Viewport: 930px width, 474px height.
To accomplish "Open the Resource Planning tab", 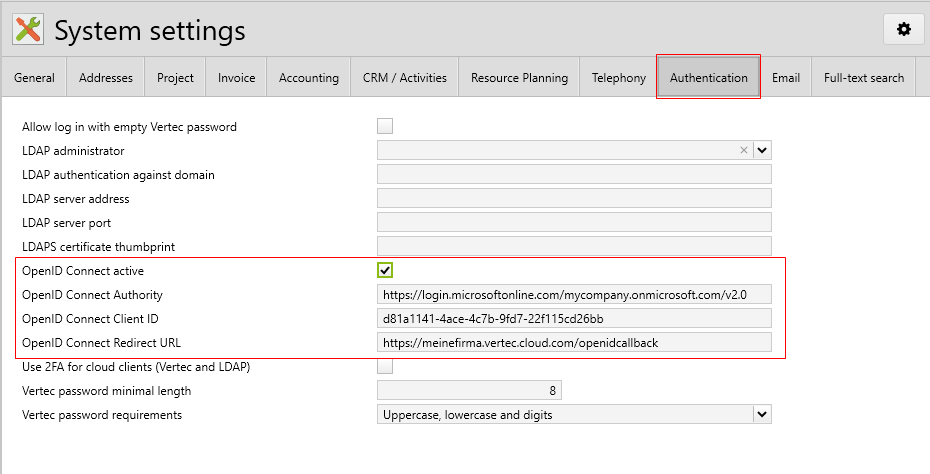I will tap(519, 78).
